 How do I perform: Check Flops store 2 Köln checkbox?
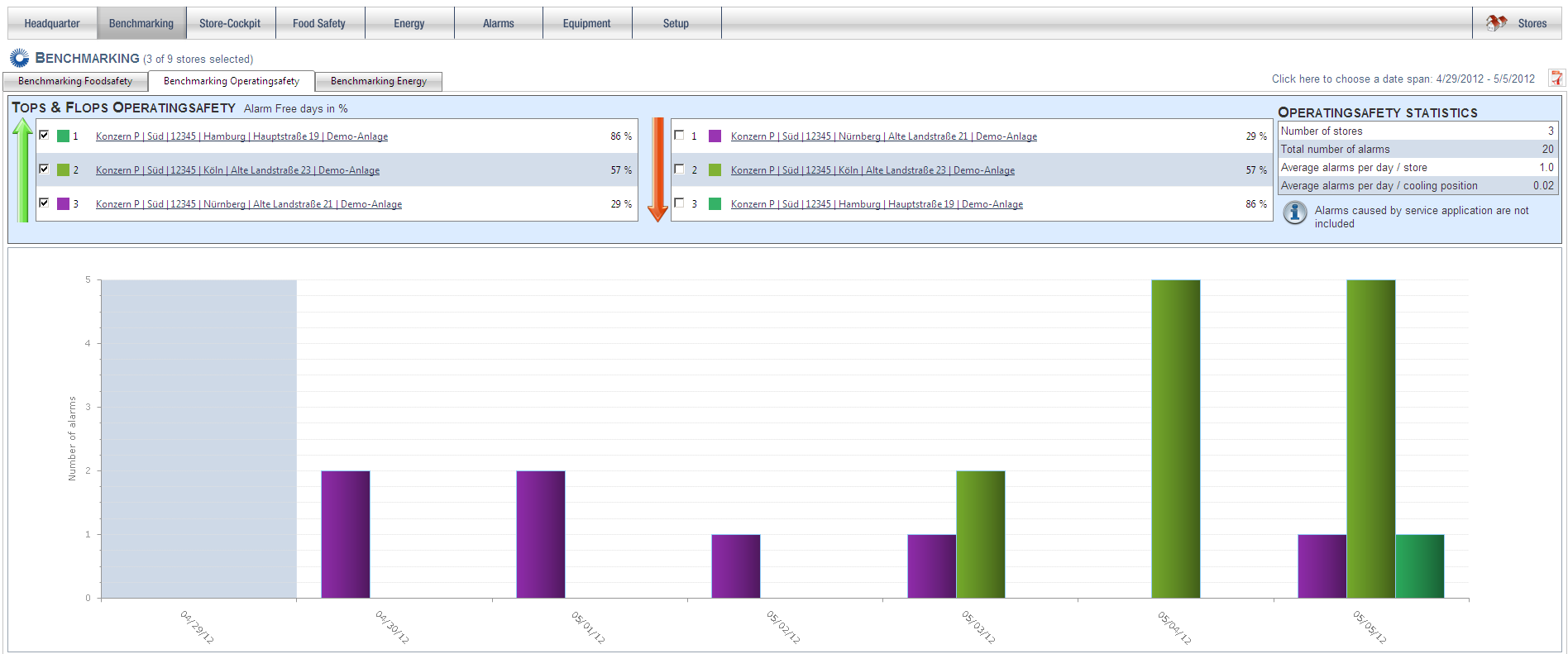point(680,169)
